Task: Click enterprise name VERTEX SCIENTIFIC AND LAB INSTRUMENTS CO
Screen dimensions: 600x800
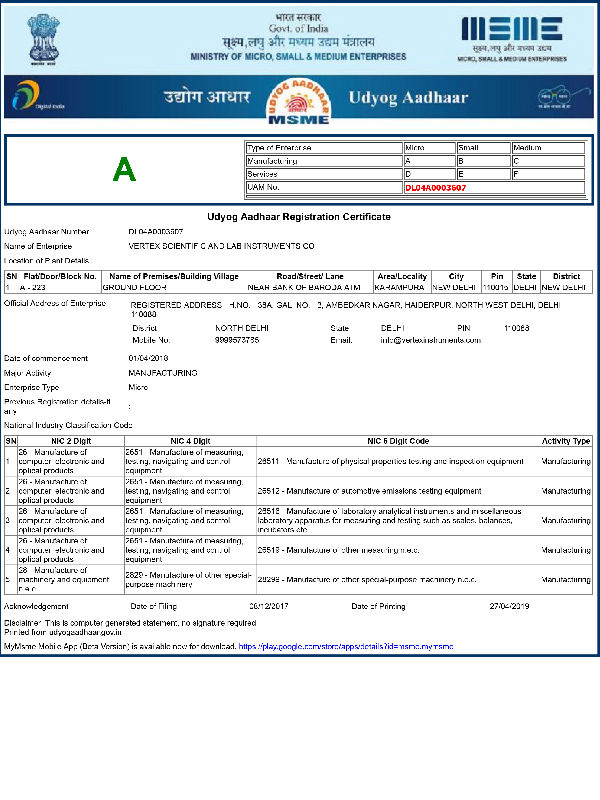Action: point(221,246)
